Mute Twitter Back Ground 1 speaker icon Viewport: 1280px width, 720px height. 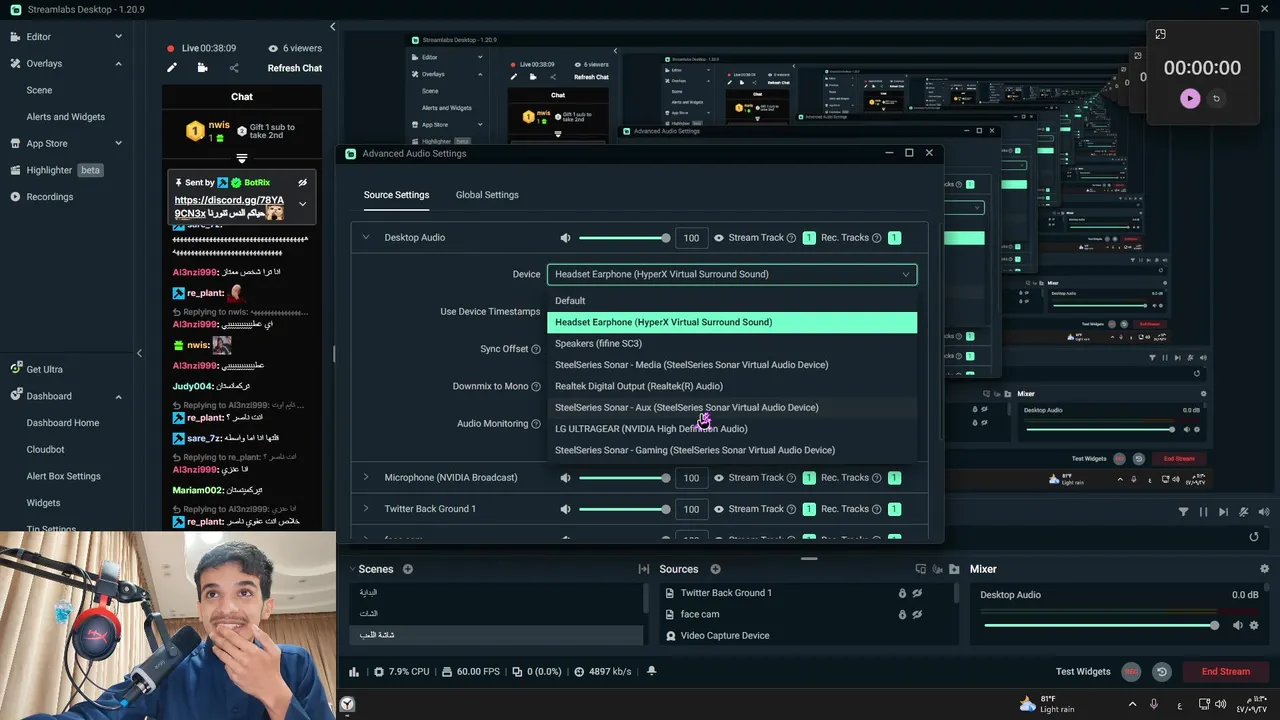[x=565, y=509]
